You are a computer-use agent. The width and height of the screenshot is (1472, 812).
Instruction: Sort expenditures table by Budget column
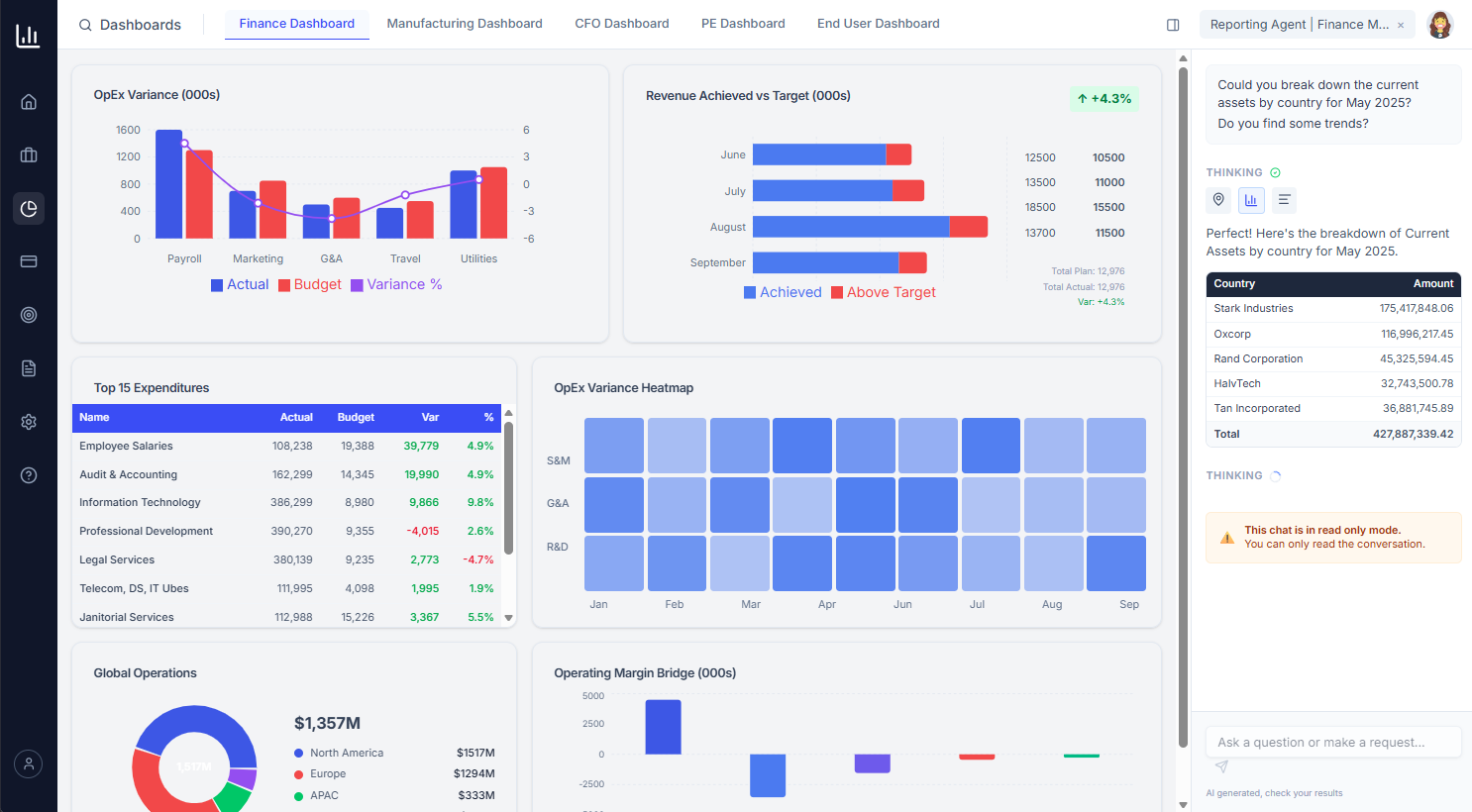coord(356,418)
